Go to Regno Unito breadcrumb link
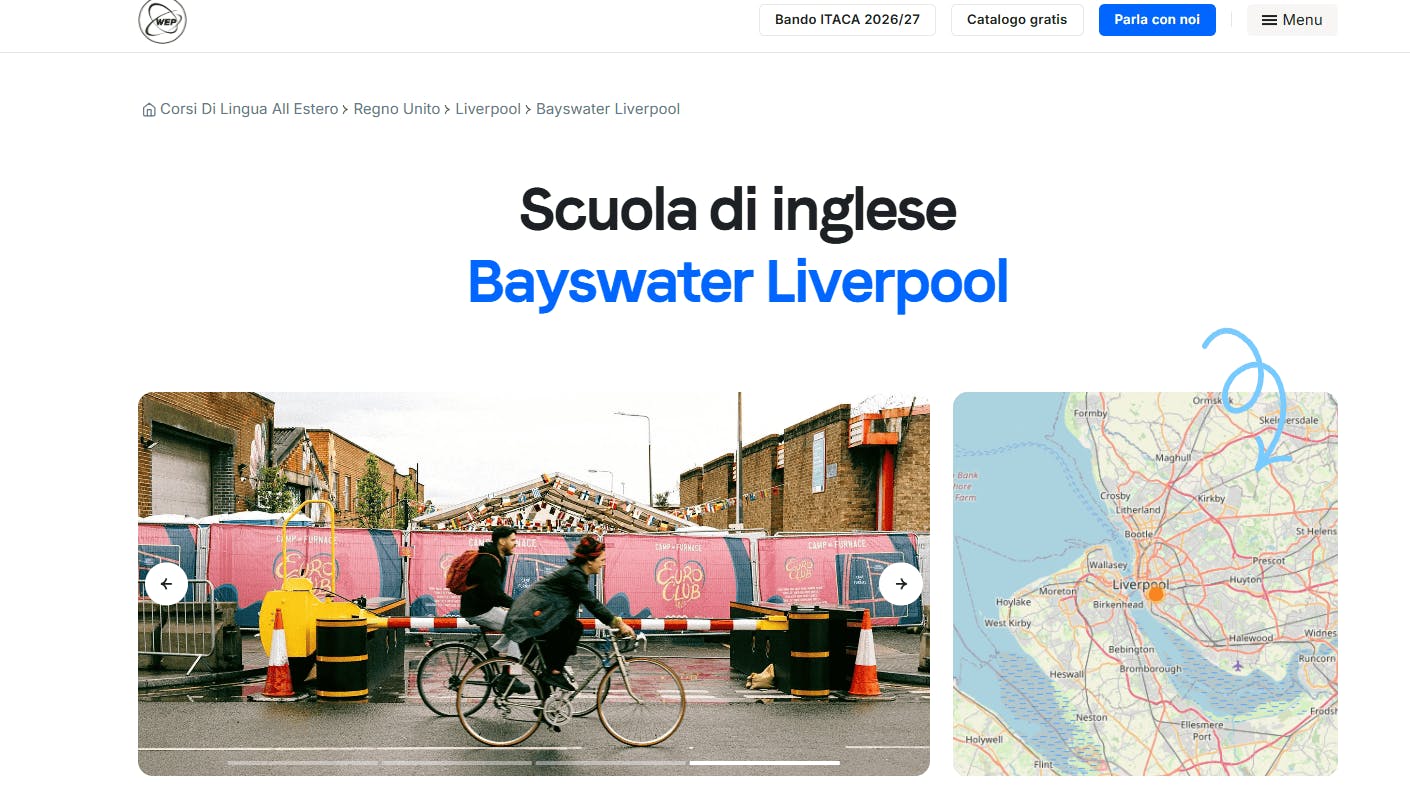This screenshot has width=1410, height=800. pyautogui.click(x=397, y=109)
